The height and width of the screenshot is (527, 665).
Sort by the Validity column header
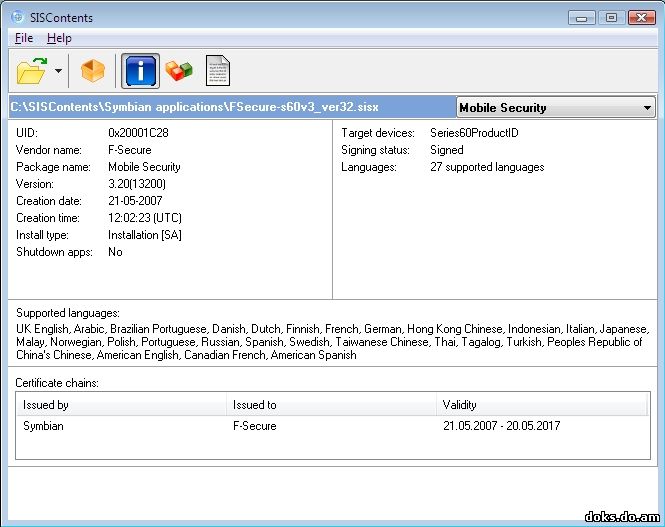point(542,405)
